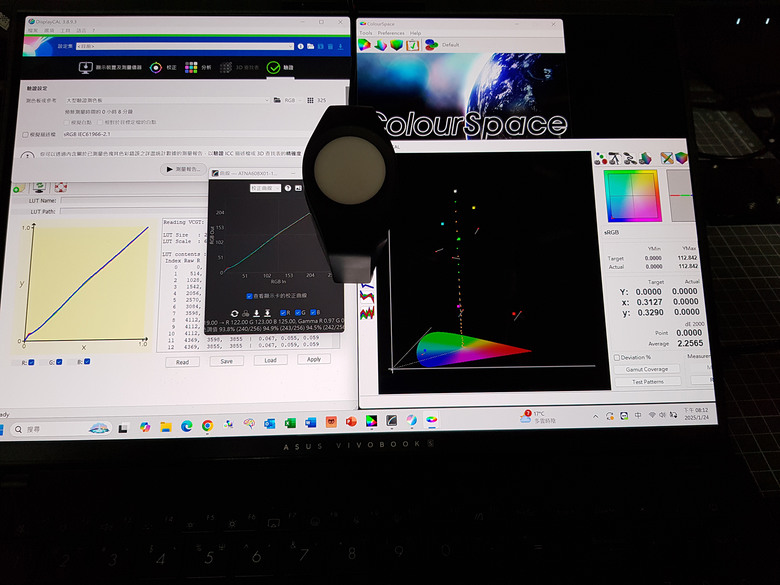Open the first menu in DisplayCAL menu bar

pyautogui.click(x=33, y=30)
